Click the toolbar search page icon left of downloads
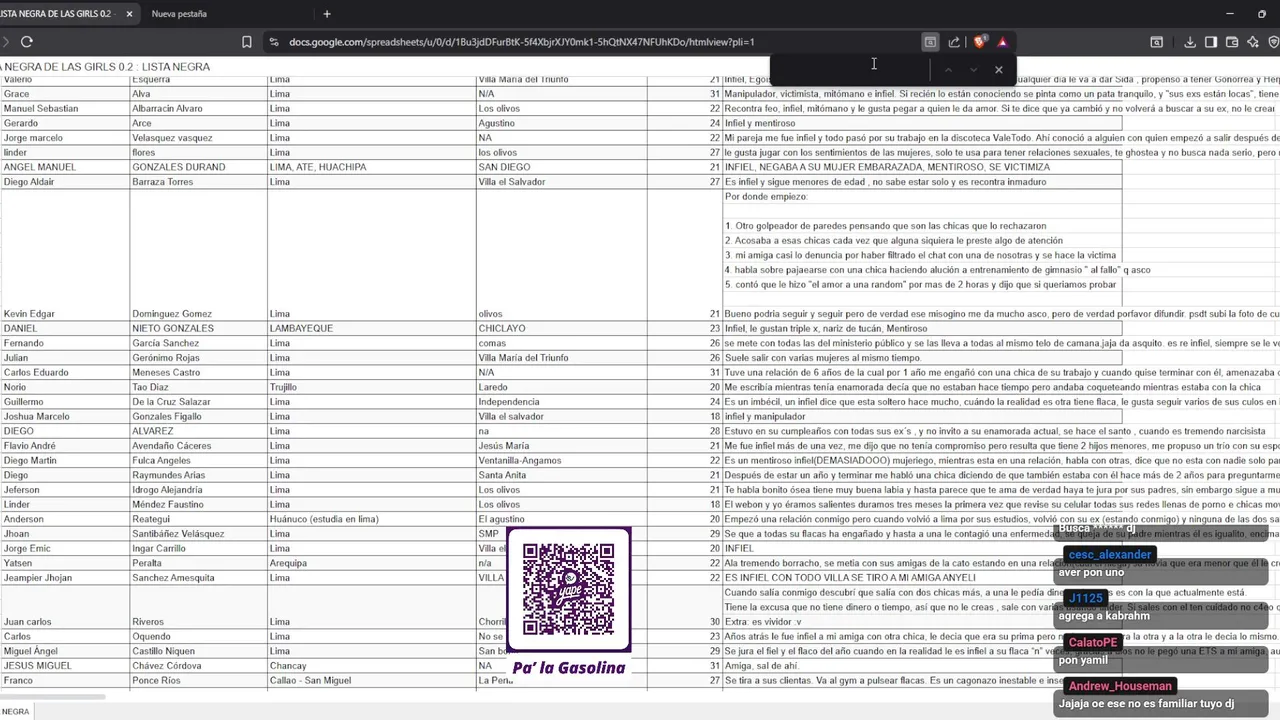The height and width of the screenshot is (720, 1280). pos(1157,42)
